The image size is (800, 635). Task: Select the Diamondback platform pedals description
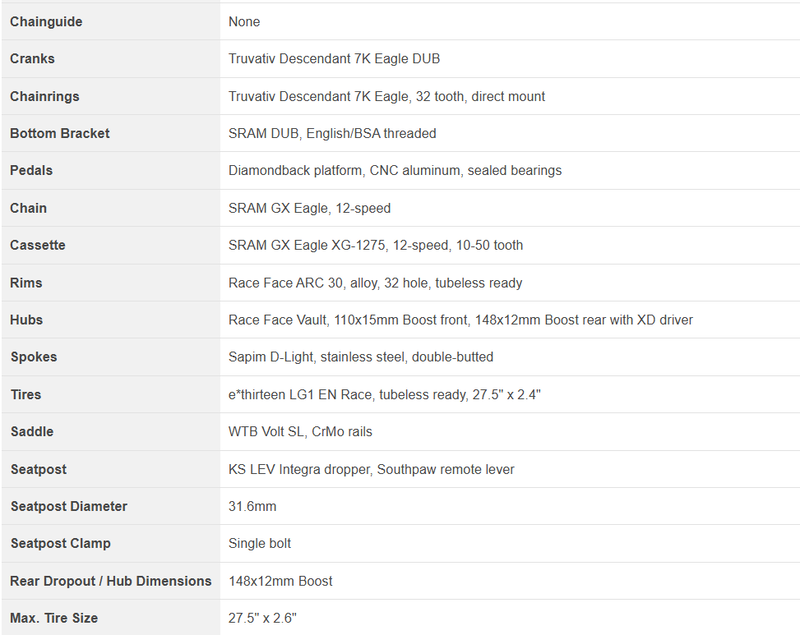tap(395, 170)
